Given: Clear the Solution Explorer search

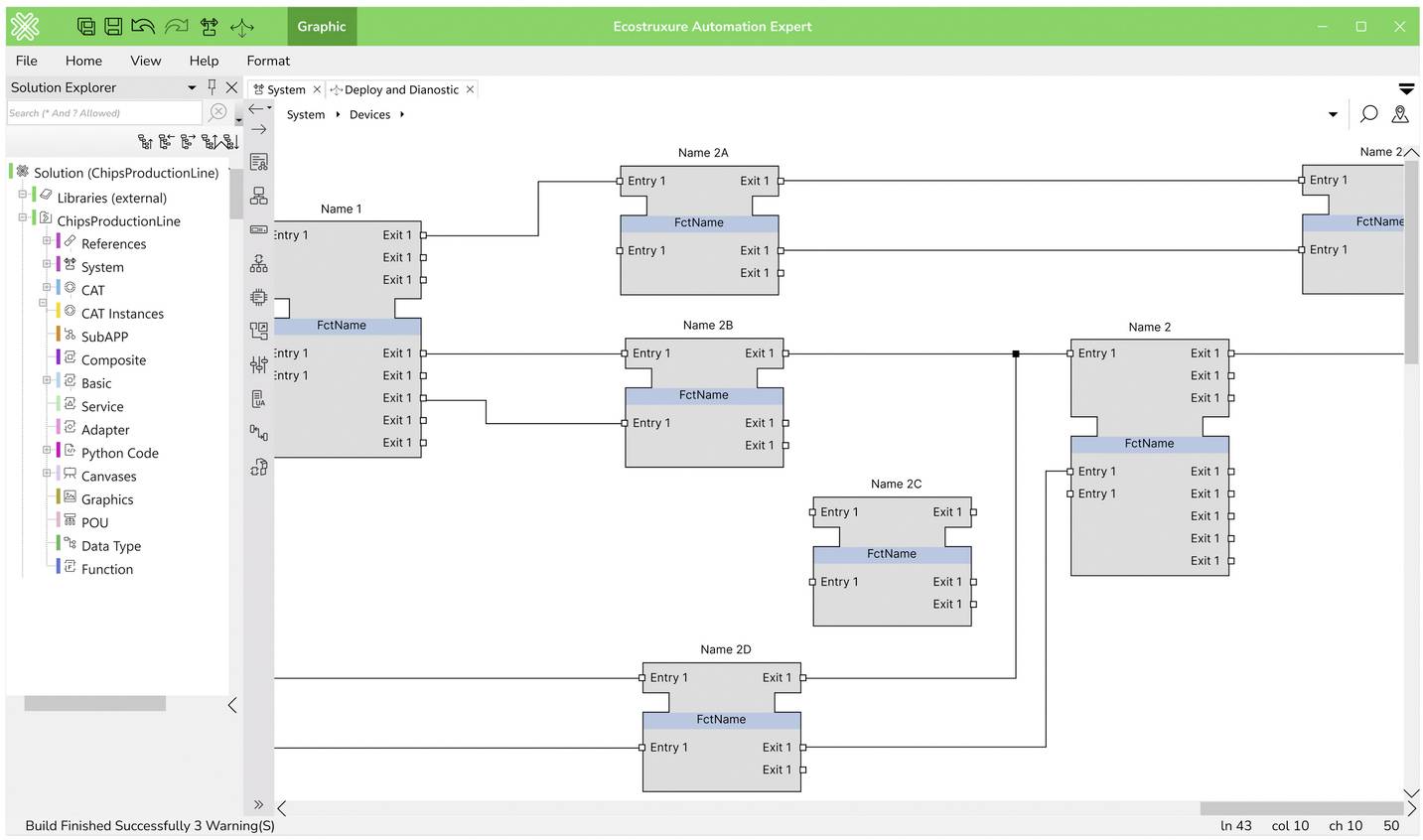Looking at the screenshot, I should click(x=218, y=112).
